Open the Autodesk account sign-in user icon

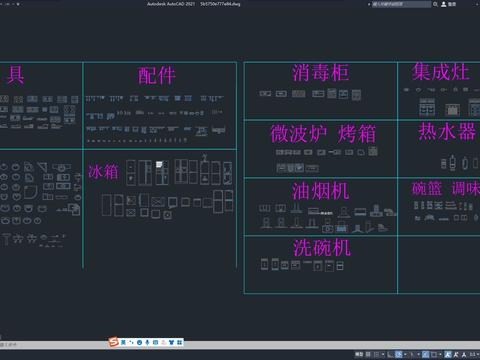click(x=444, y=4)
